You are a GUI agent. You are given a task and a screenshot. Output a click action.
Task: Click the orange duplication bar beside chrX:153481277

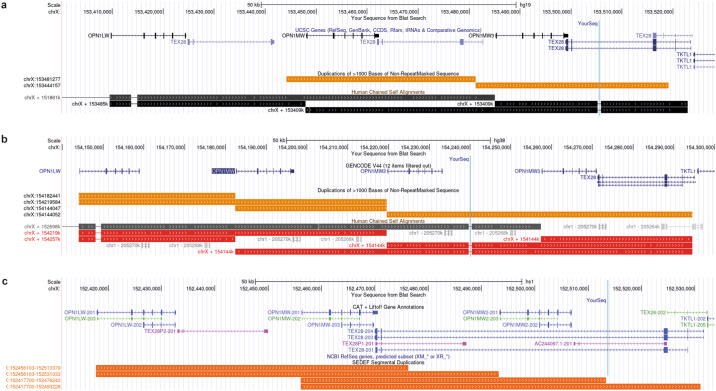point(381,79)
